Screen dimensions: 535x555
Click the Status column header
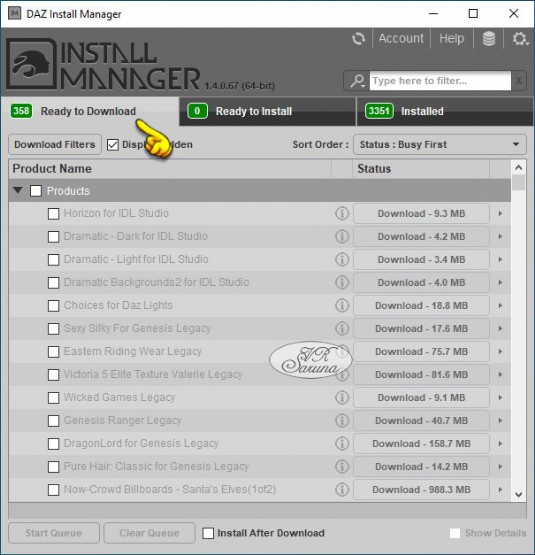tap(421, 169)
